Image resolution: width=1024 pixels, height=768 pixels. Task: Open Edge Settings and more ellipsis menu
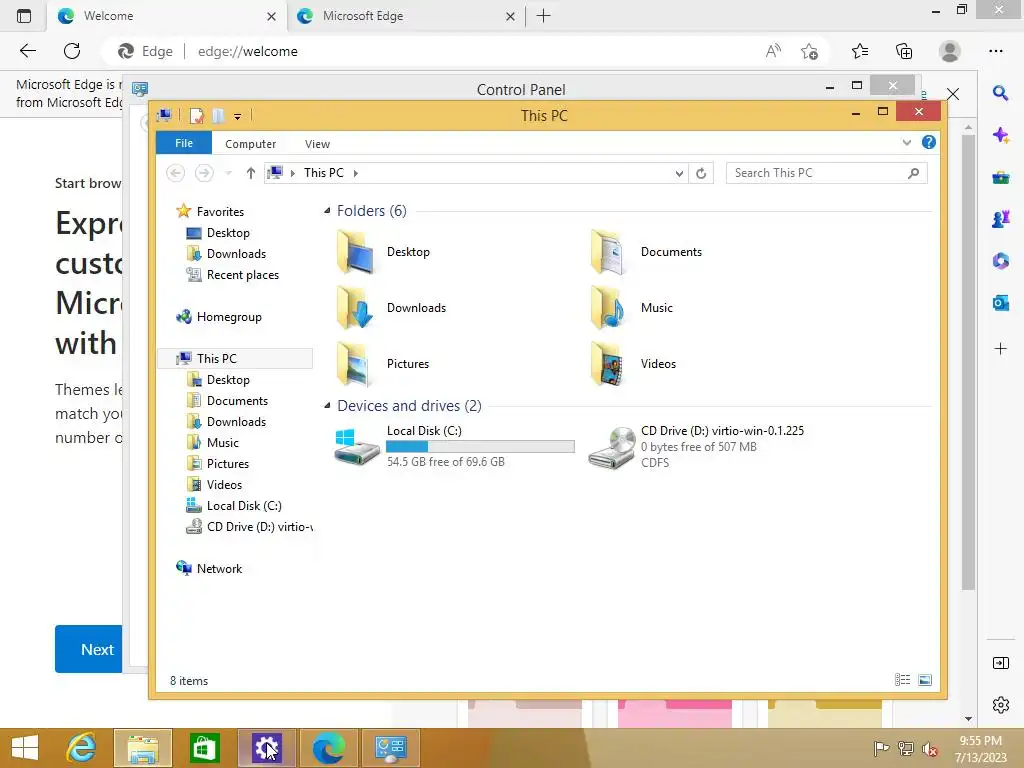tap(995, 51)
